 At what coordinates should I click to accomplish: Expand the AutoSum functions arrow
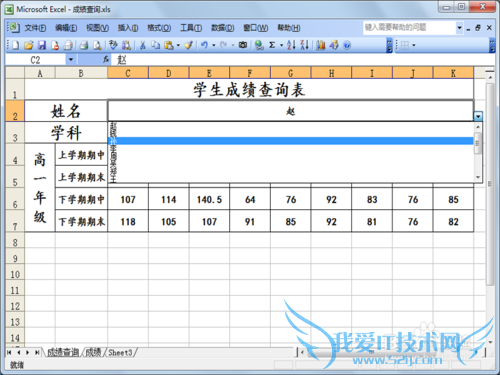click(281, 45)
